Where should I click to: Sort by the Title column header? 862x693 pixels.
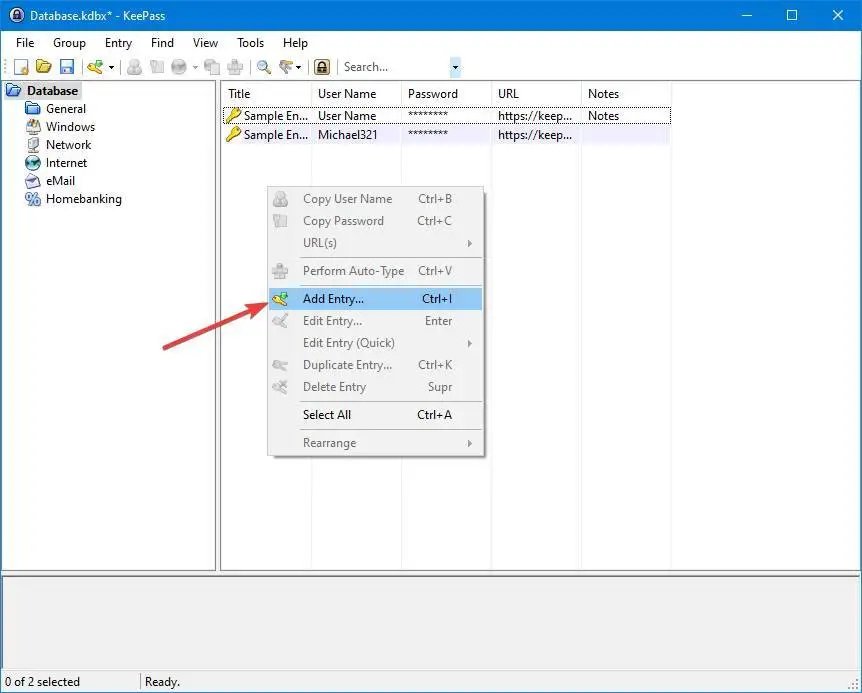(267, 94)
